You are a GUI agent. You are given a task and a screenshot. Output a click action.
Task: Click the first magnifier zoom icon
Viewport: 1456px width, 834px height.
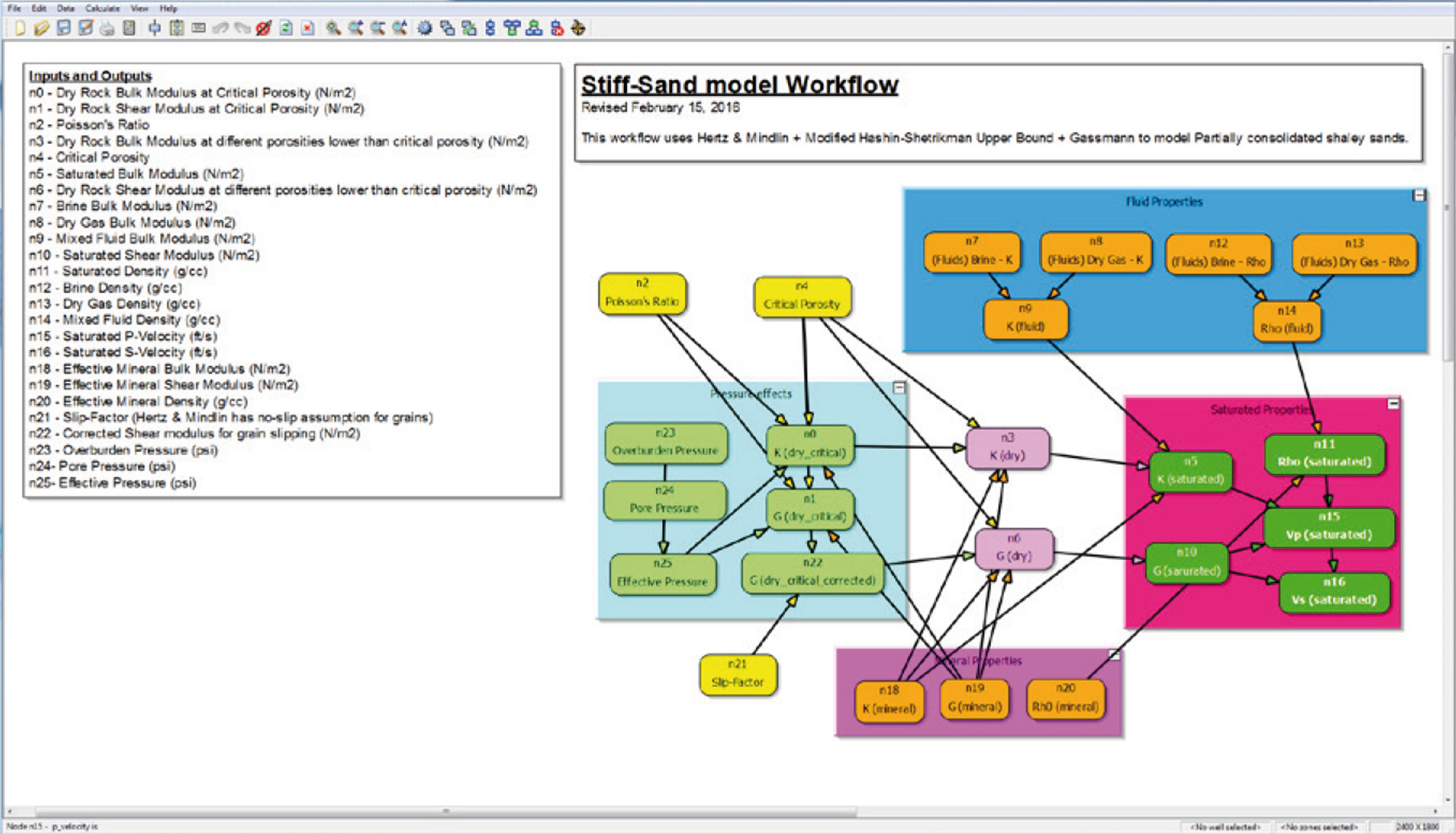pyautogui.click(x=334, y=28)
